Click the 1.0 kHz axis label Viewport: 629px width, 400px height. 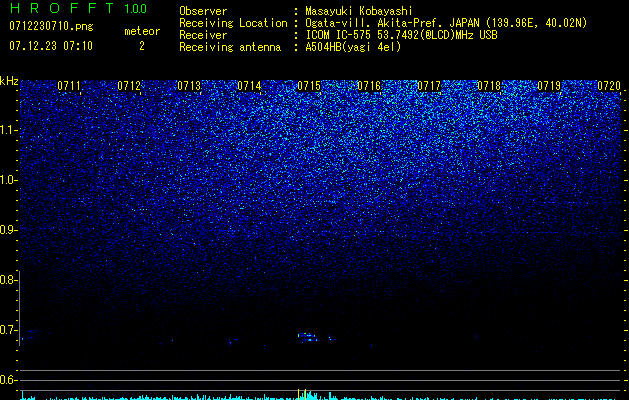pyautogui.click(x=8, y=180)
